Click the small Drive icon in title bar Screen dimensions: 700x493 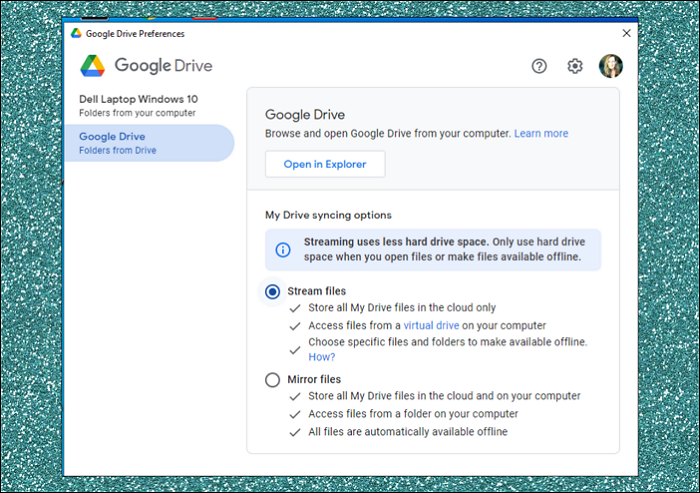point(76,33)
